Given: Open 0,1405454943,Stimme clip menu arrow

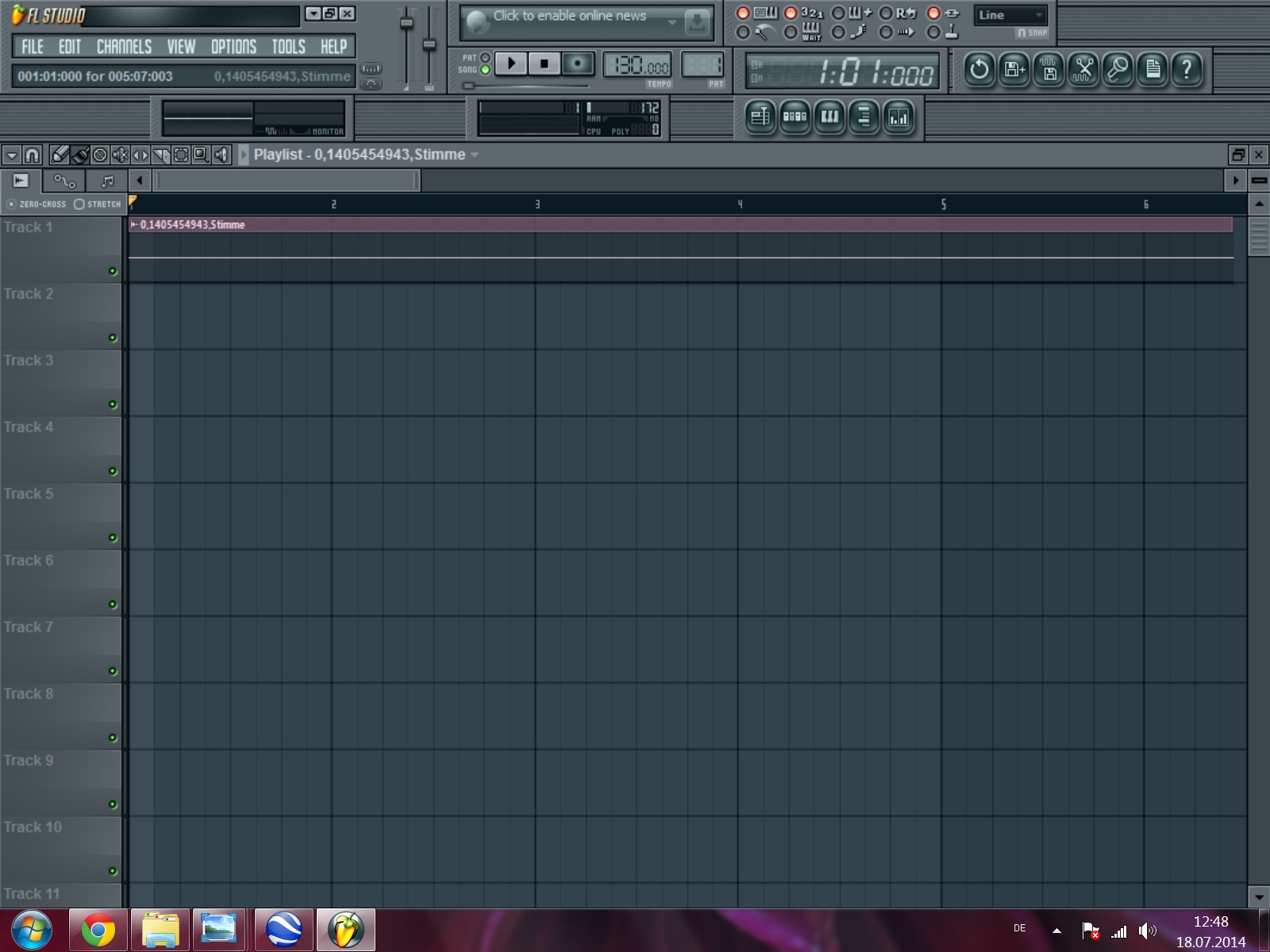Looking at the screenshot, I should [x=134, y=225].
